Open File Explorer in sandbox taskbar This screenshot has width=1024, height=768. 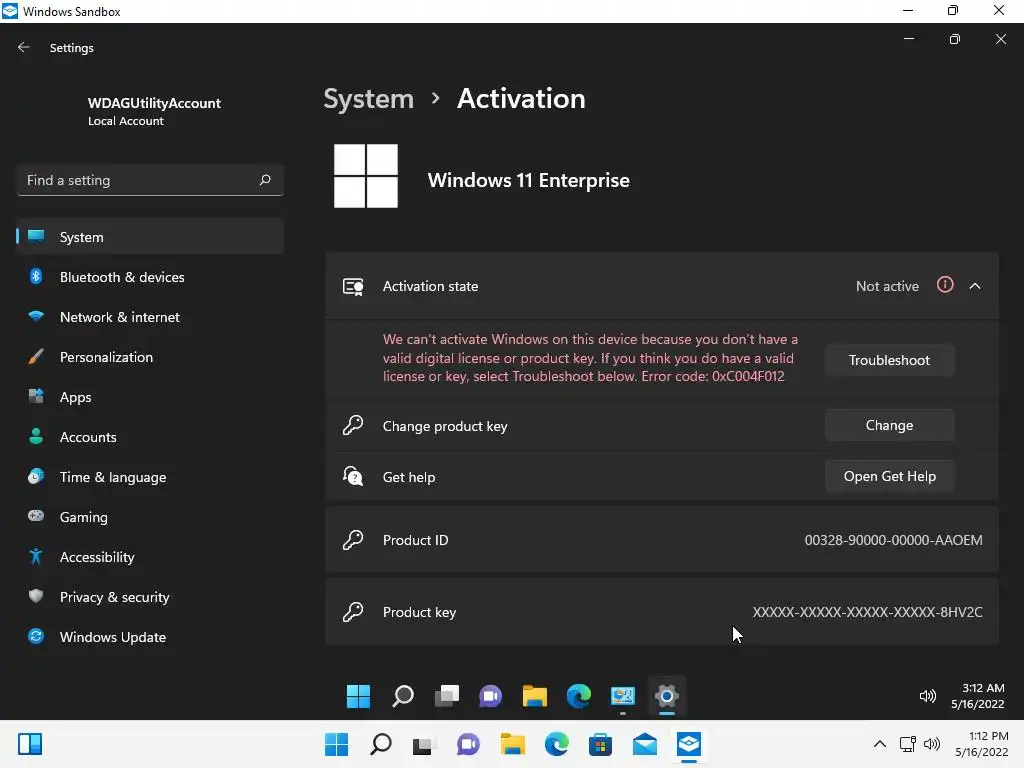tap(535, 696)
